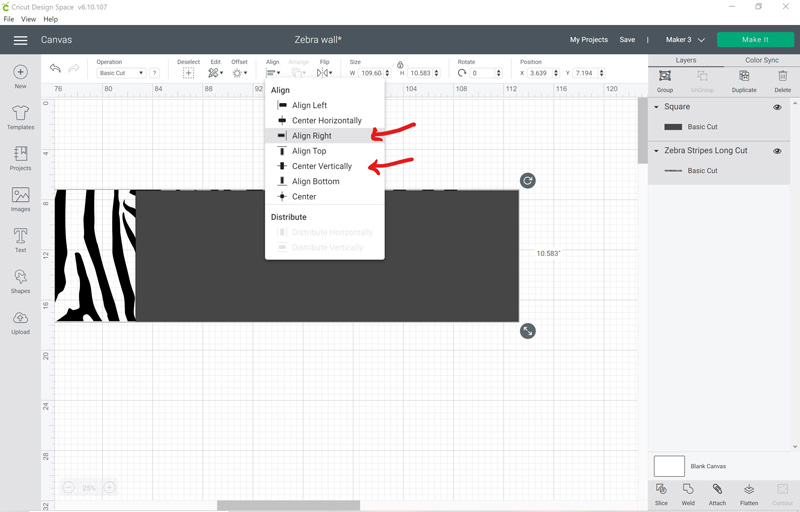Hide the Zebra Stripes Long Cut layer
Screen dimensions: 800x512
click(x=777, y=151)
